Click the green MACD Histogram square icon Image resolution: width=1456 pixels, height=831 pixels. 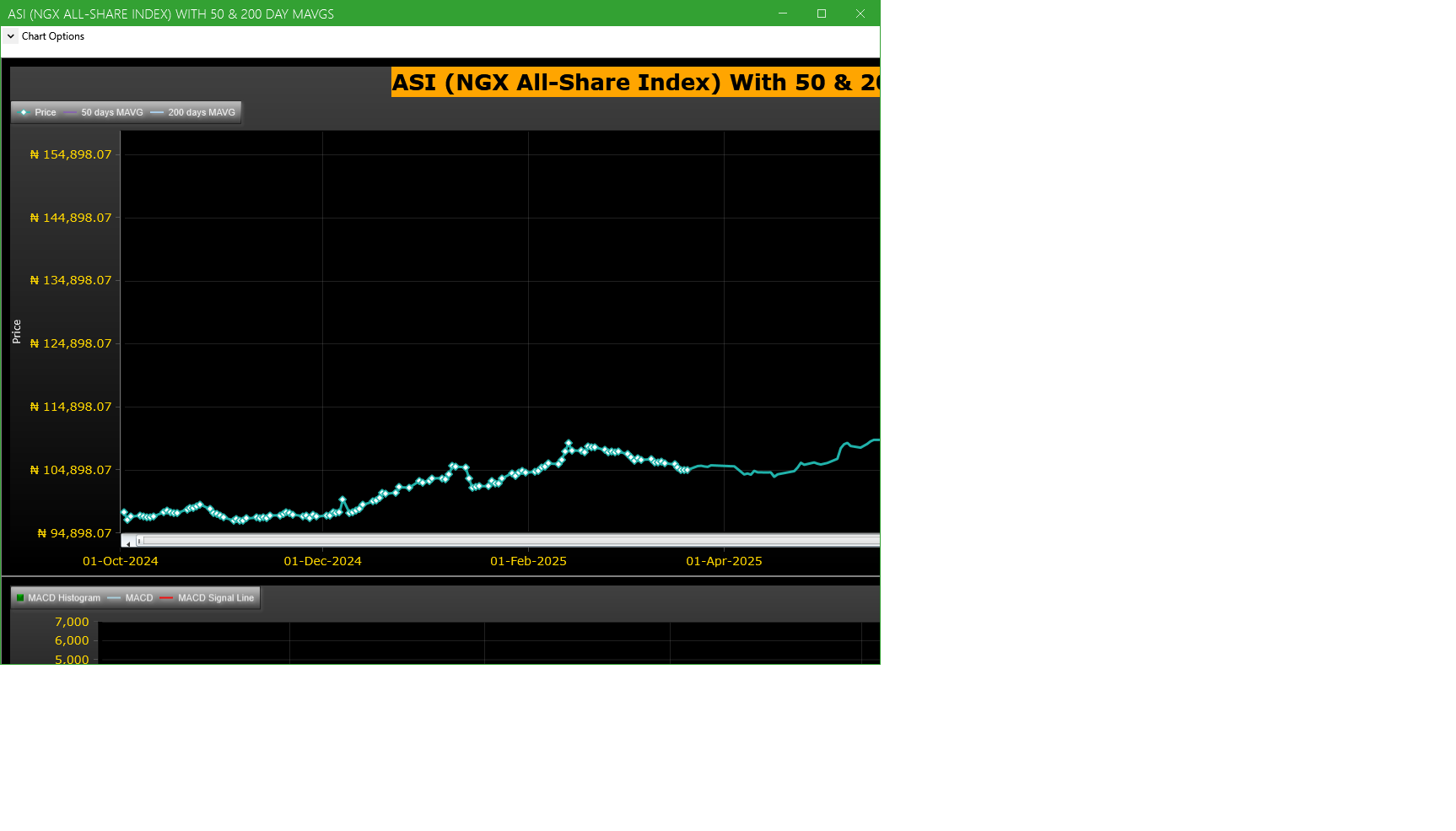click(20, 597)
